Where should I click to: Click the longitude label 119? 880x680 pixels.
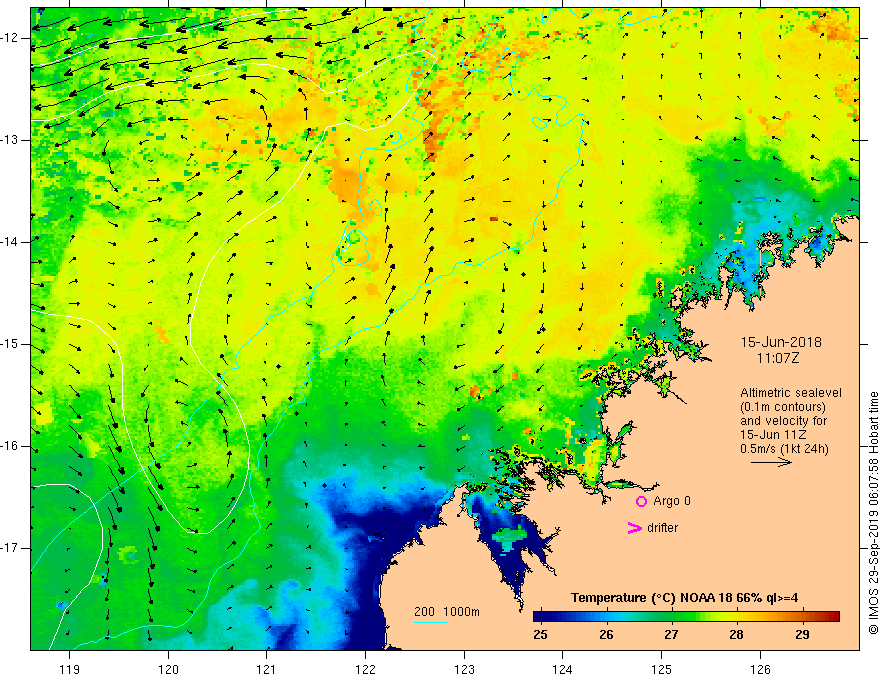[70, 669]
